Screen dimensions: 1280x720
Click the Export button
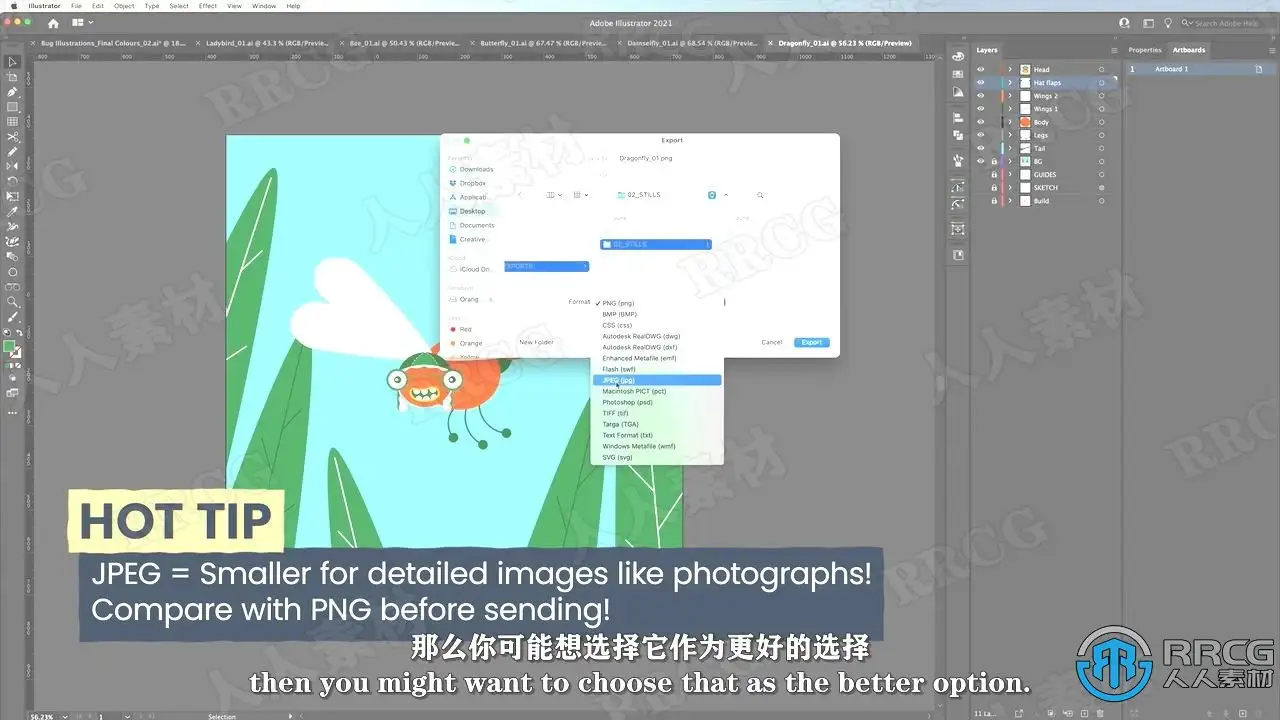[811, 342]
